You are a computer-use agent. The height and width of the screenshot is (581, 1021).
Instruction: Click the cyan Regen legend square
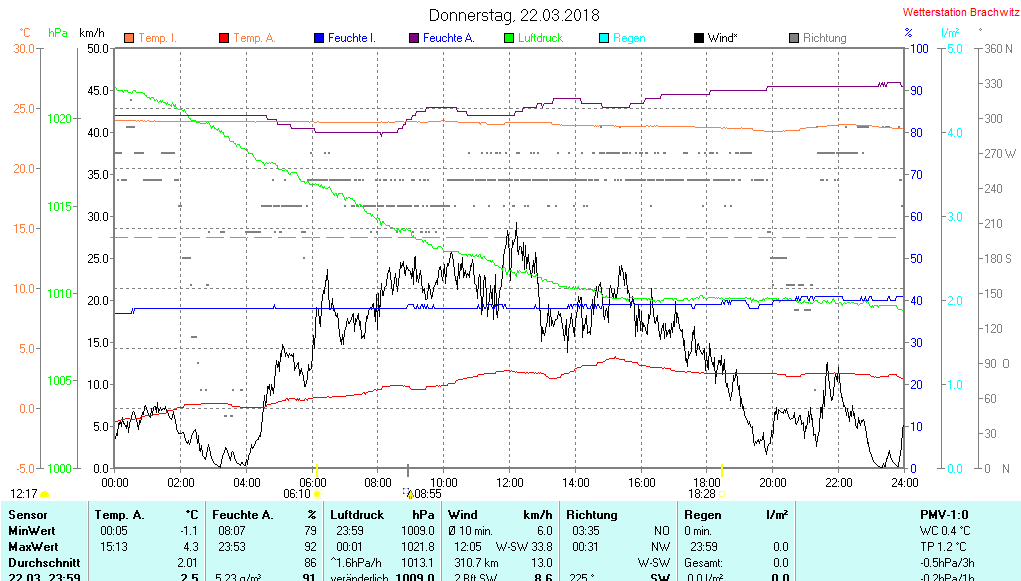[603, 38]
